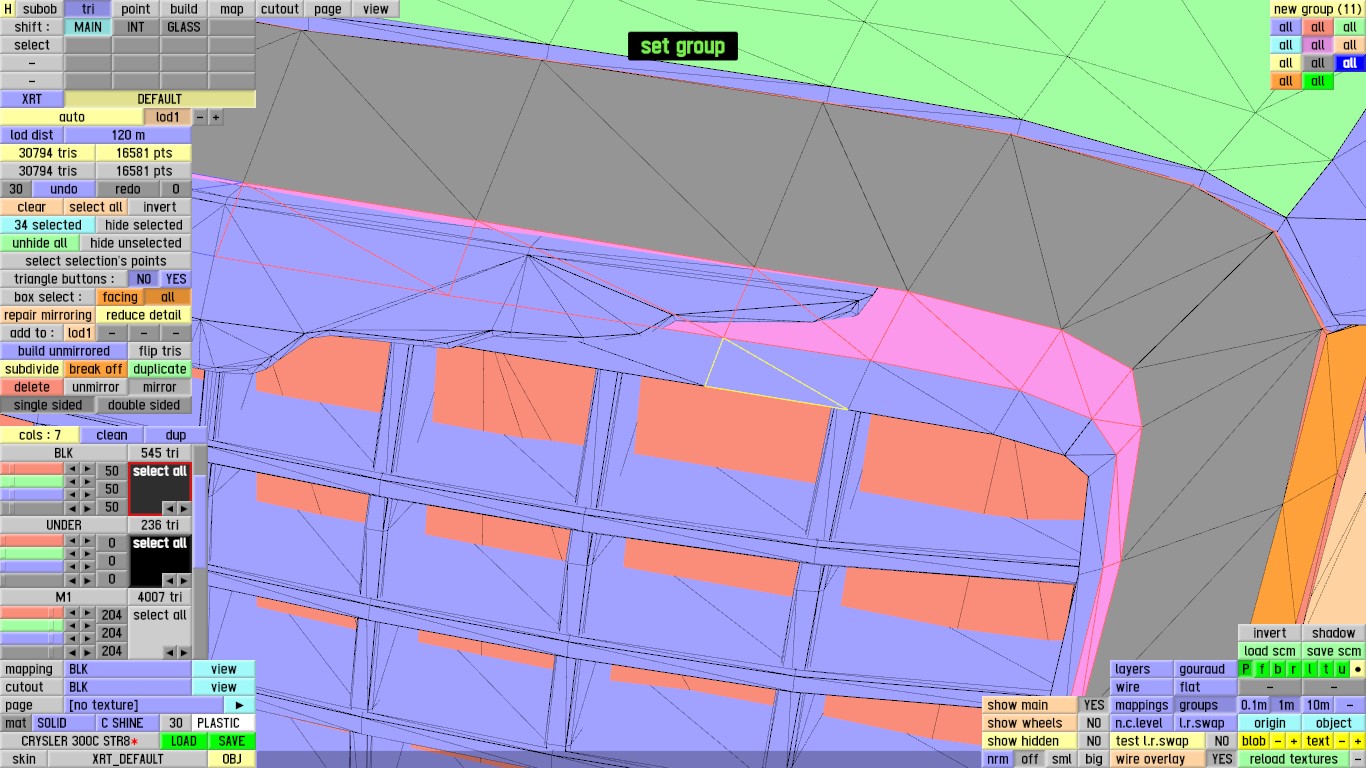
Task: Toggle wire overlay YES setting
Action: pos(1221,759)
